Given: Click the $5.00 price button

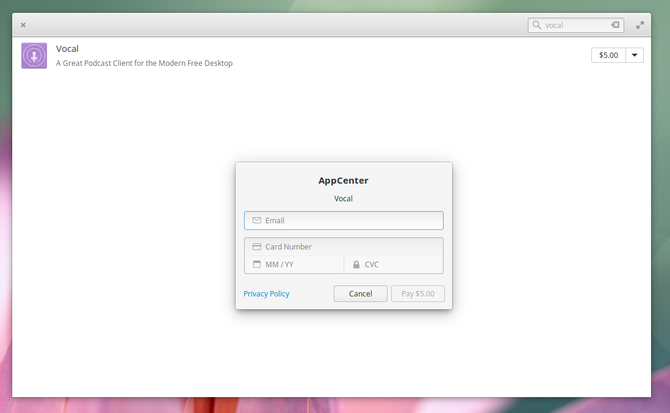Looking at the screenshot, I should (608, 55).
